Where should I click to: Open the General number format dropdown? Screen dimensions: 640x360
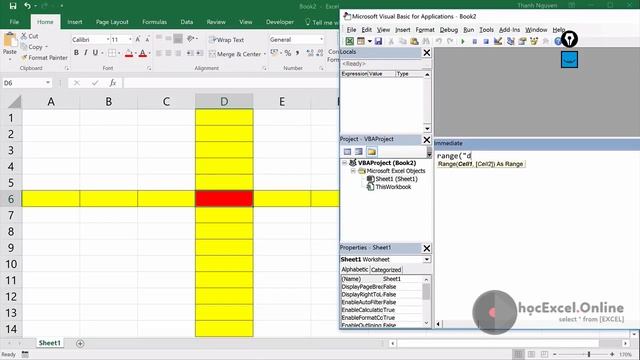pyautogui.click(x=322, y=40)
